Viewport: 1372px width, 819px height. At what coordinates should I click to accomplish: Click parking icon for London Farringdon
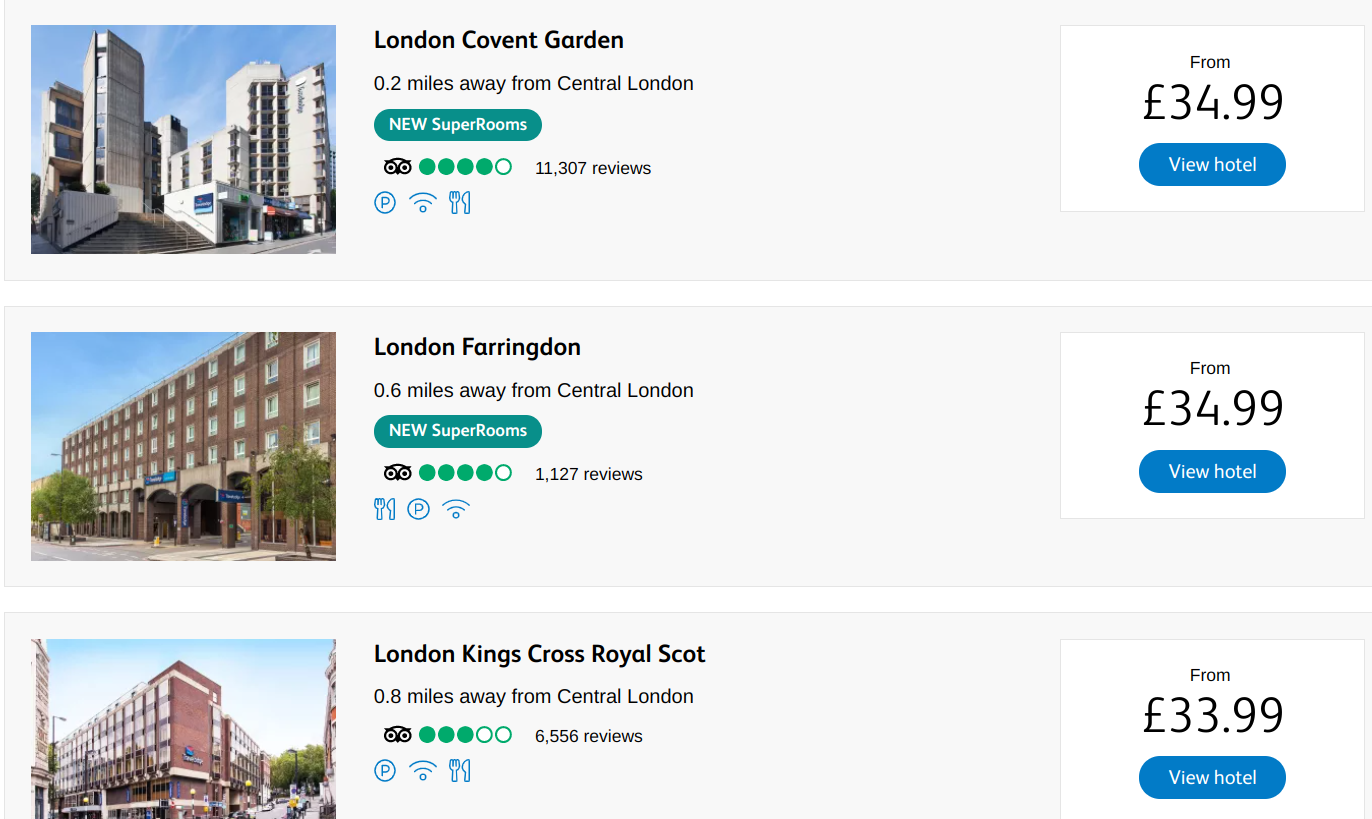419,509
